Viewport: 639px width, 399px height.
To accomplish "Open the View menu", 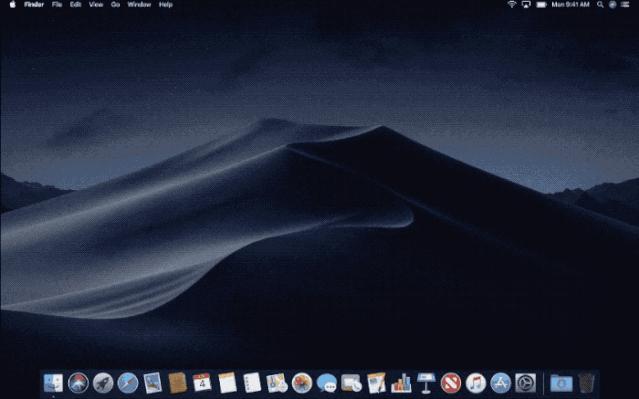I will click(x=96, y=4).
